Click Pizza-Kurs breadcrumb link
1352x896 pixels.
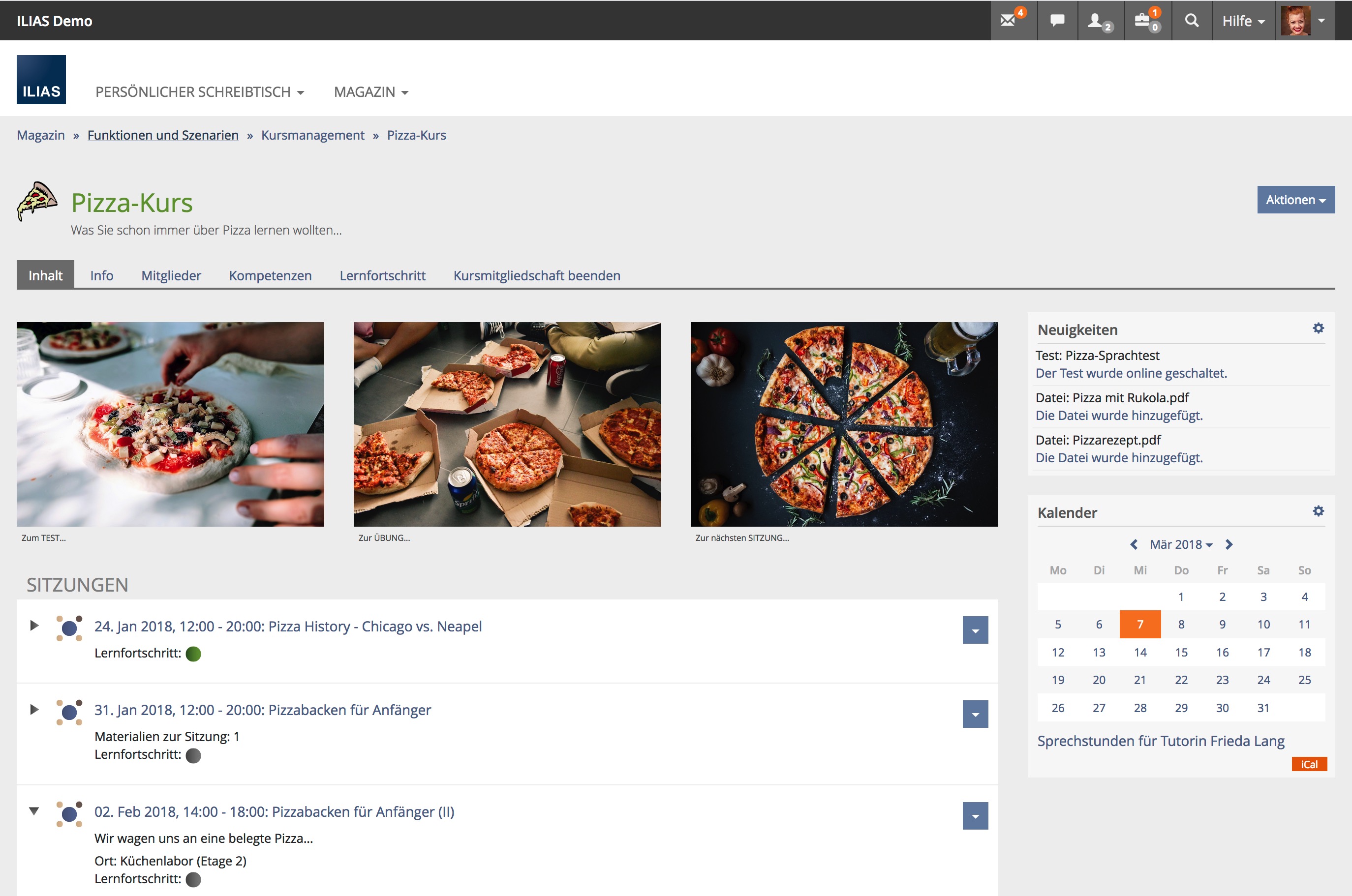(416, 135)
